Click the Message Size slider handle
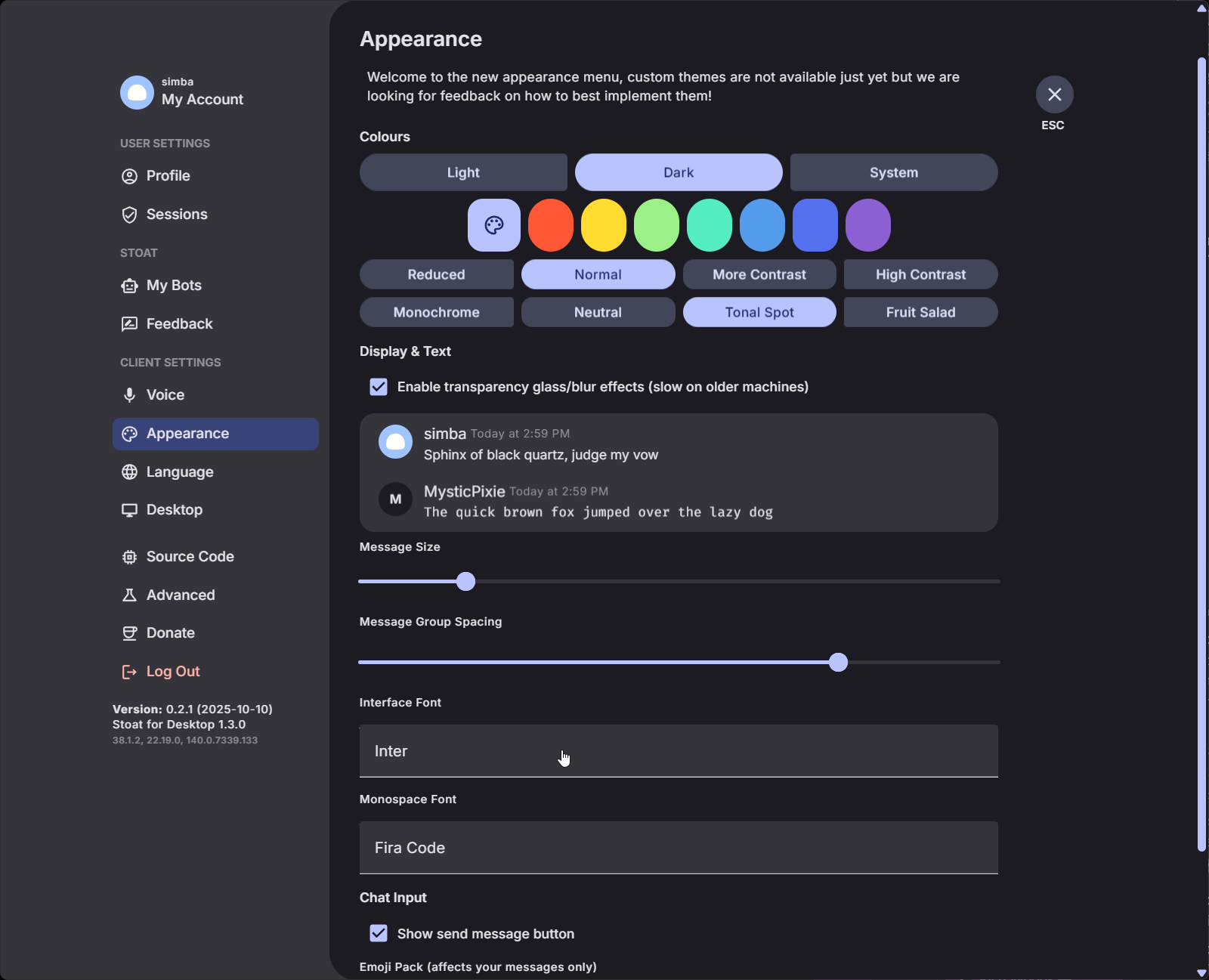The height and width of the screenshot is (980, 1209). (466, 581)
